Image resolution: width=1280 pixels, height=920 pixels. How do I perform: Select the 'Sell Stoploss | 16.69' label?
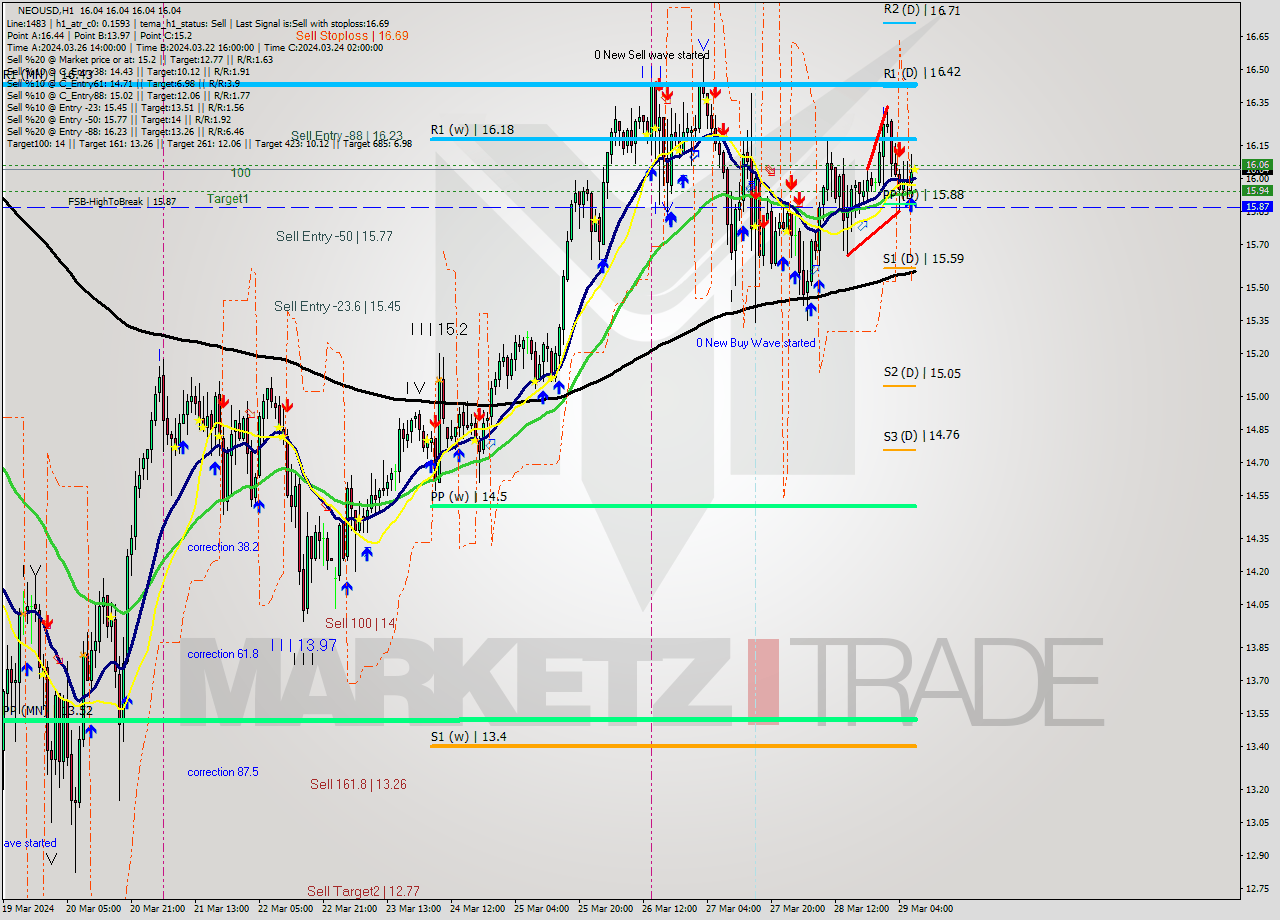[352, 35]
